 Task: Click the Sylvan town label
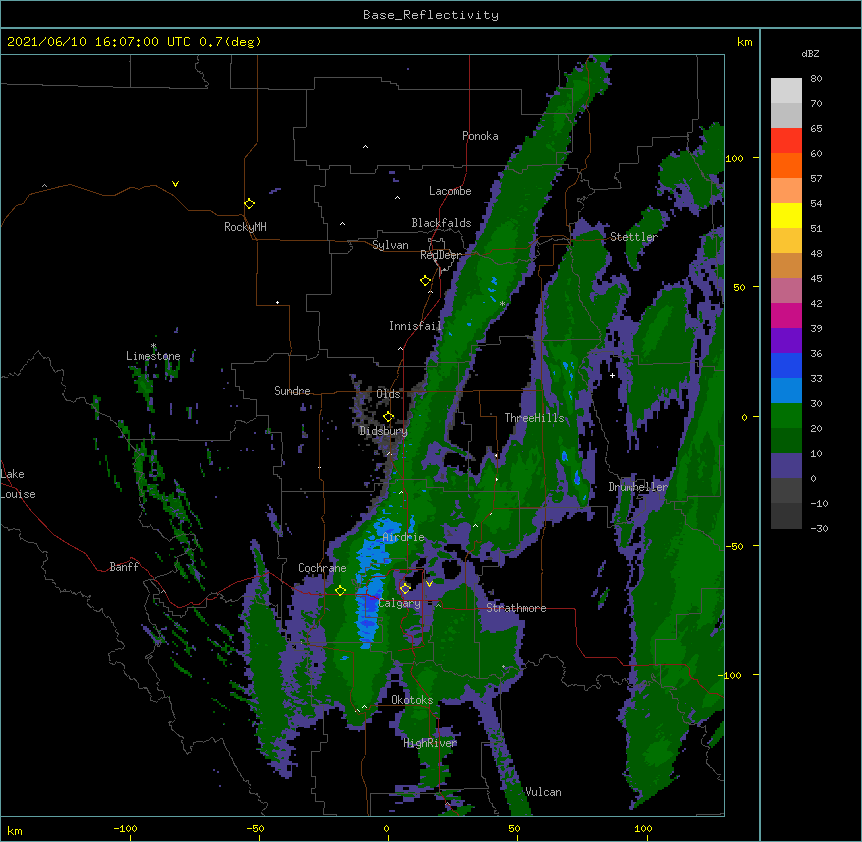pos(390,245)
